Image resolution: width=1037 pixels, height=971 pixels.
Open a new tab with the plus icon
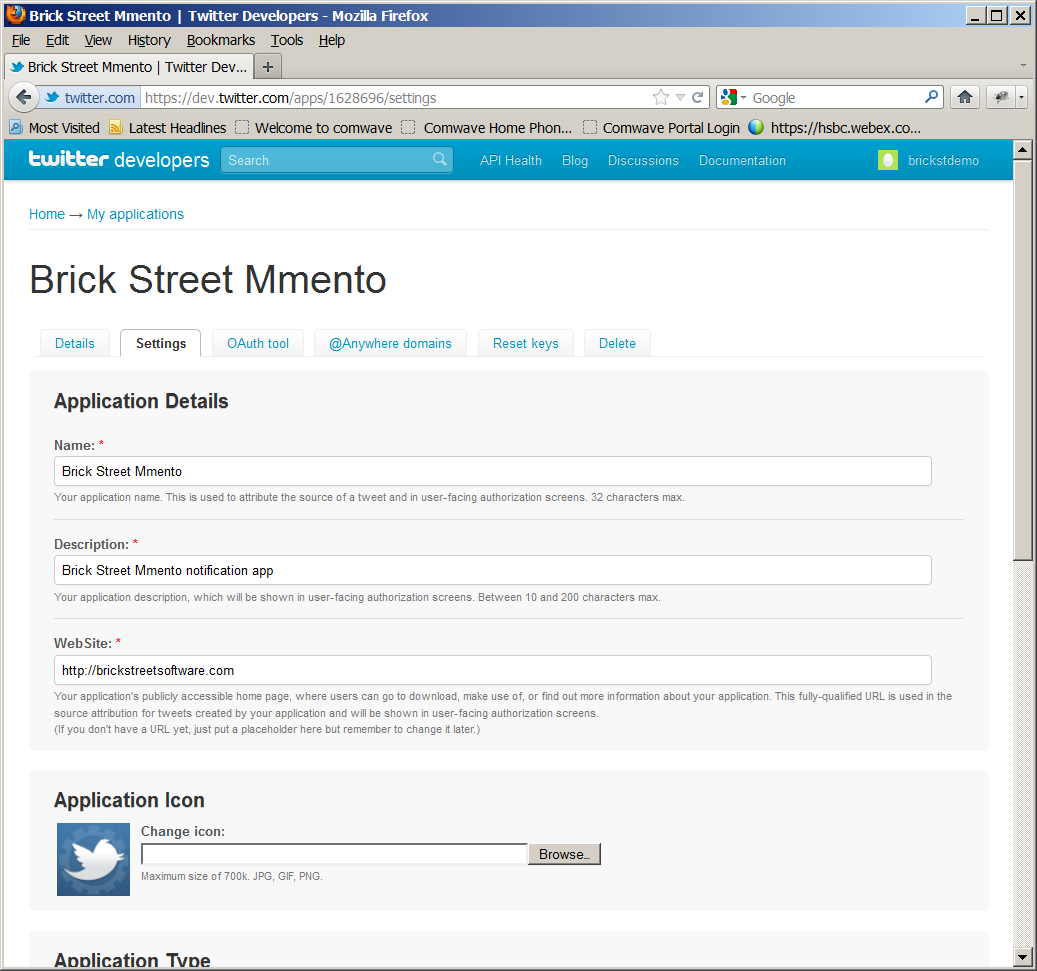[268, 67]
